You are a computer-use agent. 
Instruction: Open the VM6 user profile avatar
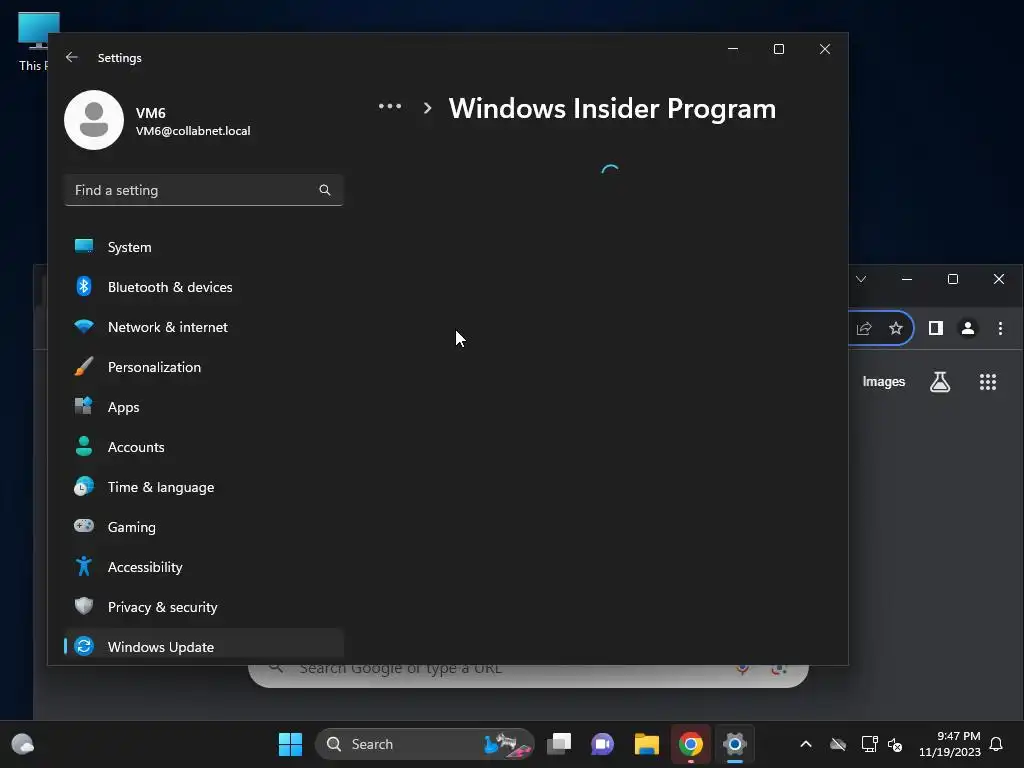pos(94,120)
